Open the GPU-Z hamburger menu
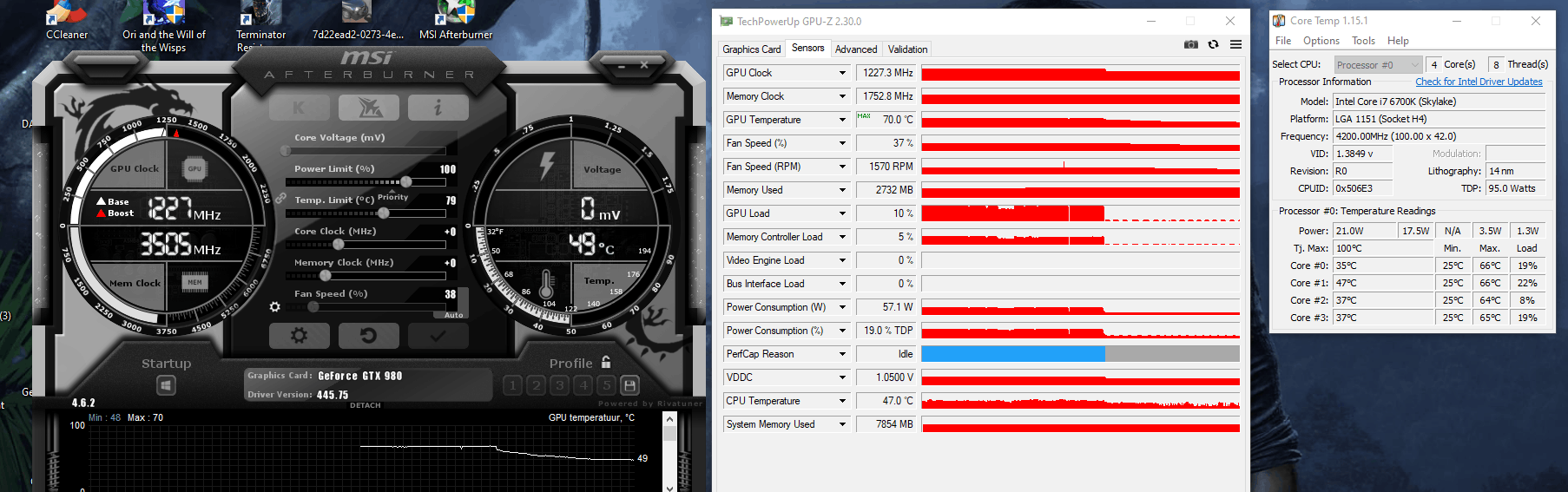Image resolution: width=1568 pixels, height=492 pixels. [1235, 44]
